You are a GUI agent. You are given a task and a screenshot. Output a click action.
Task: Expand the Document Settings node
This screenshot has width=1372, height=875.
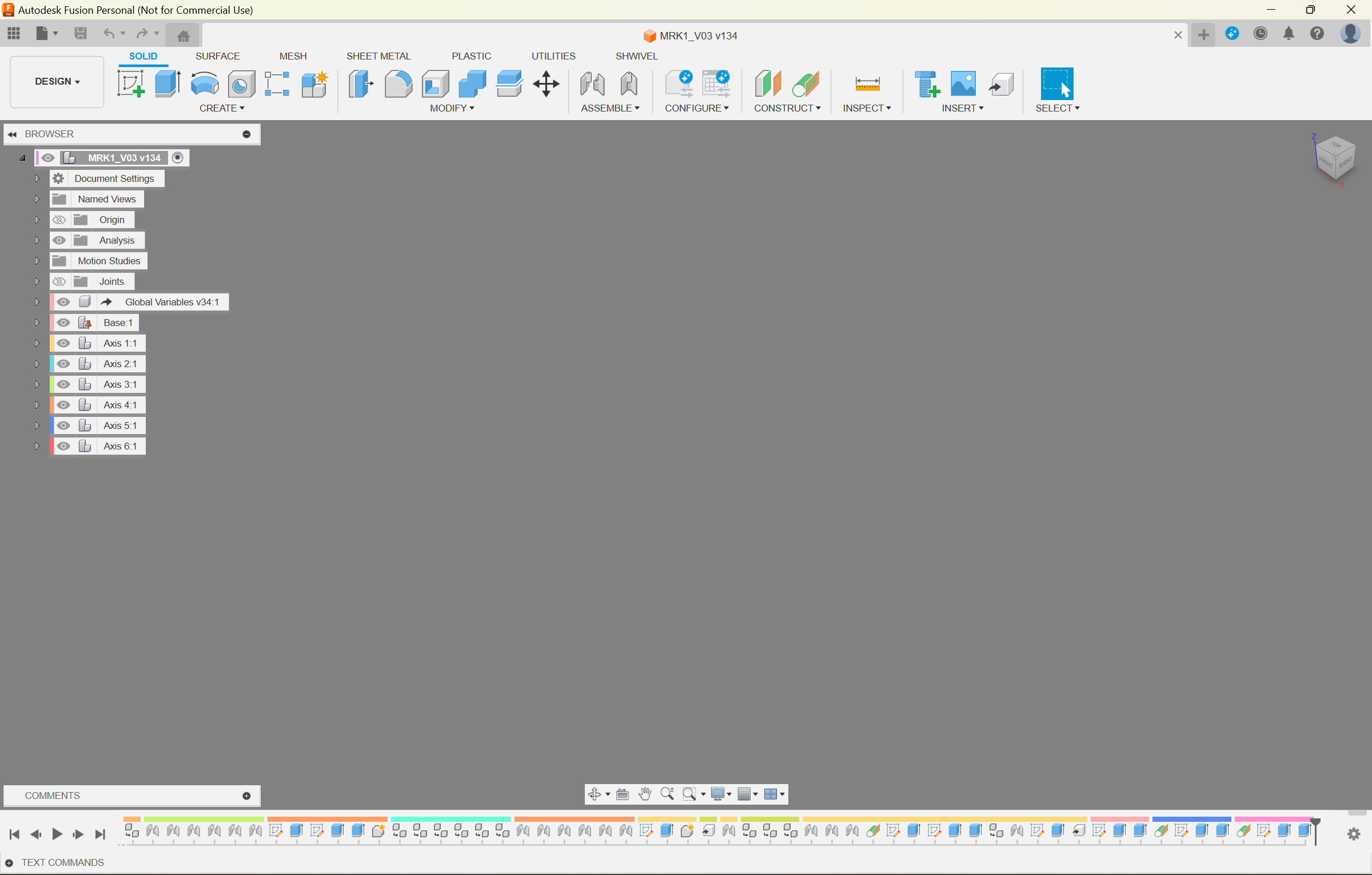click(x=37, y=178)
